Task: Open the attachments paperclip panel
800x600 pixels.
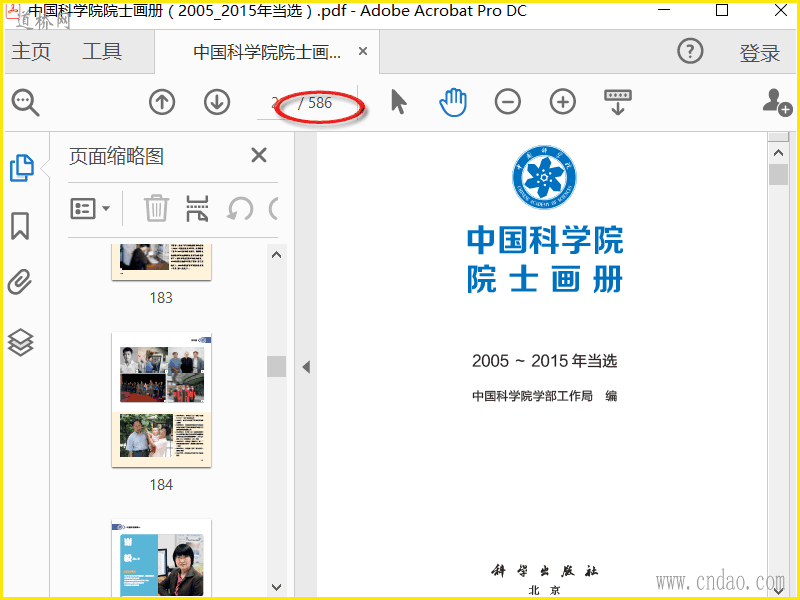Action: [20, 282]
